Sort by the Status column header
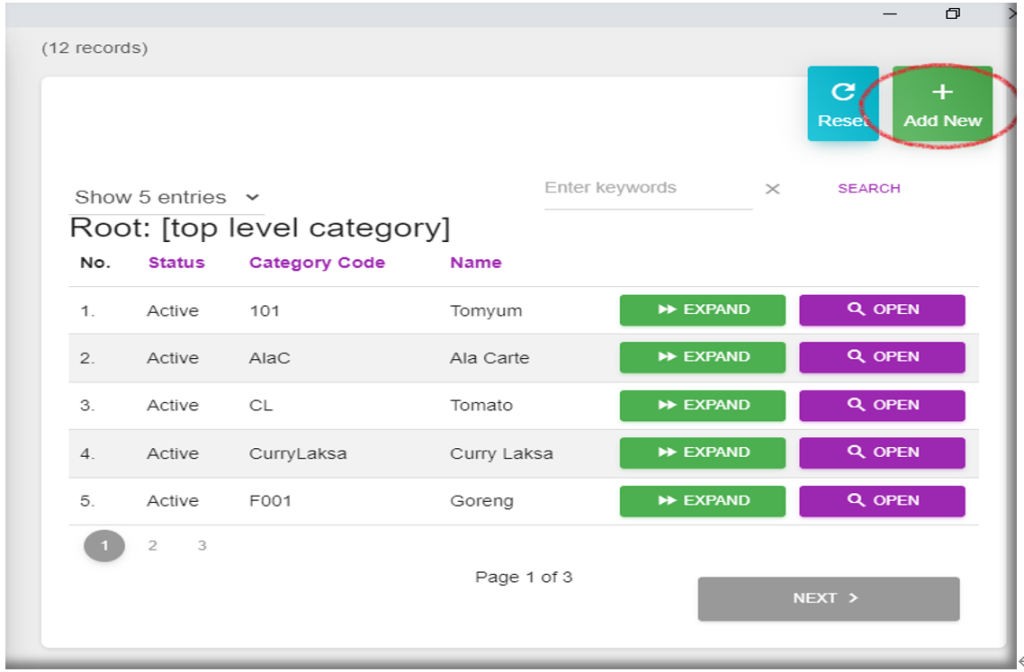Viewport: 1024px width, 672px height. click(176, 263)
